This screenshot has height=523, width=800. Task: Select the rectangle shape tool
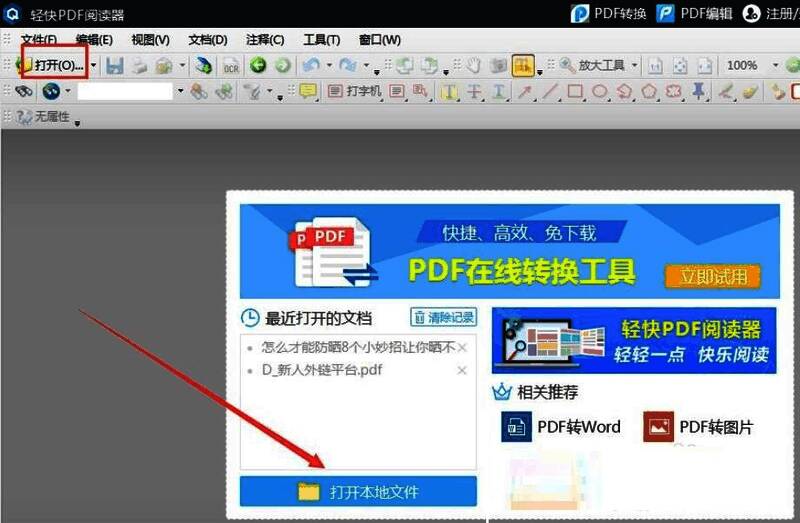pos(575,91)
